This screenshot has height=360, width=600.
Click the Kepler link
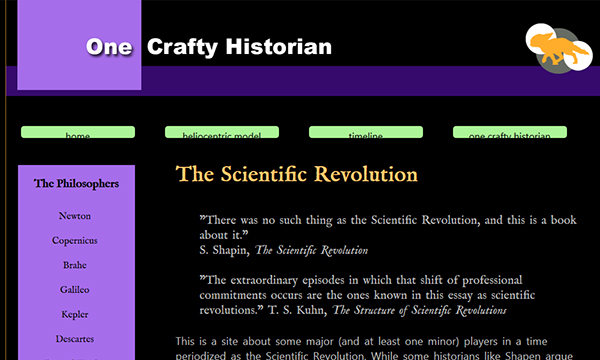pyautogui.click(x=75, y=314)
